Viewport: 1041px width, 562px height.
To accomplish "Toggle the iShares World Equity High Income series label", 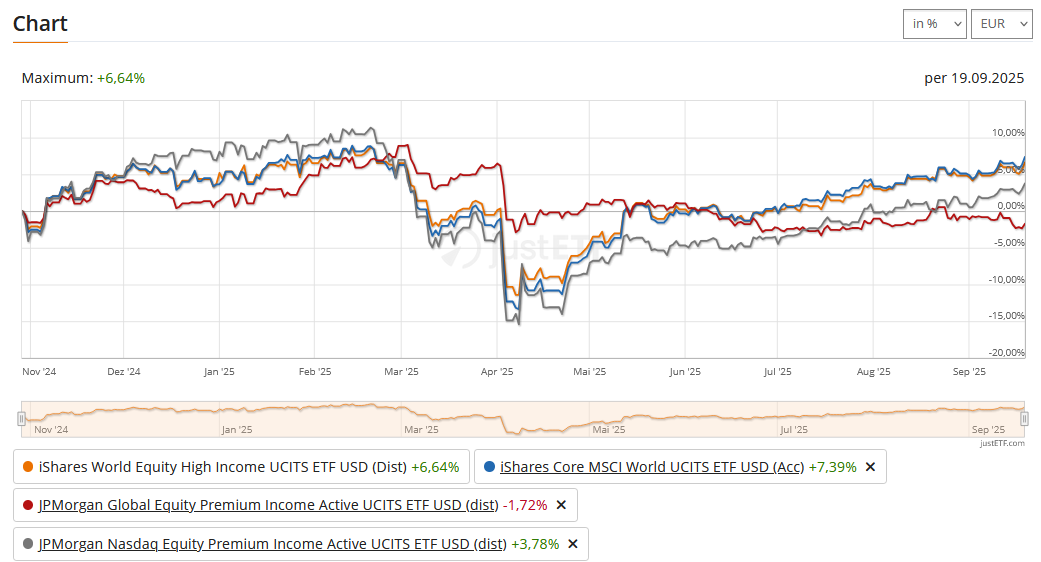I will point(220,467).
